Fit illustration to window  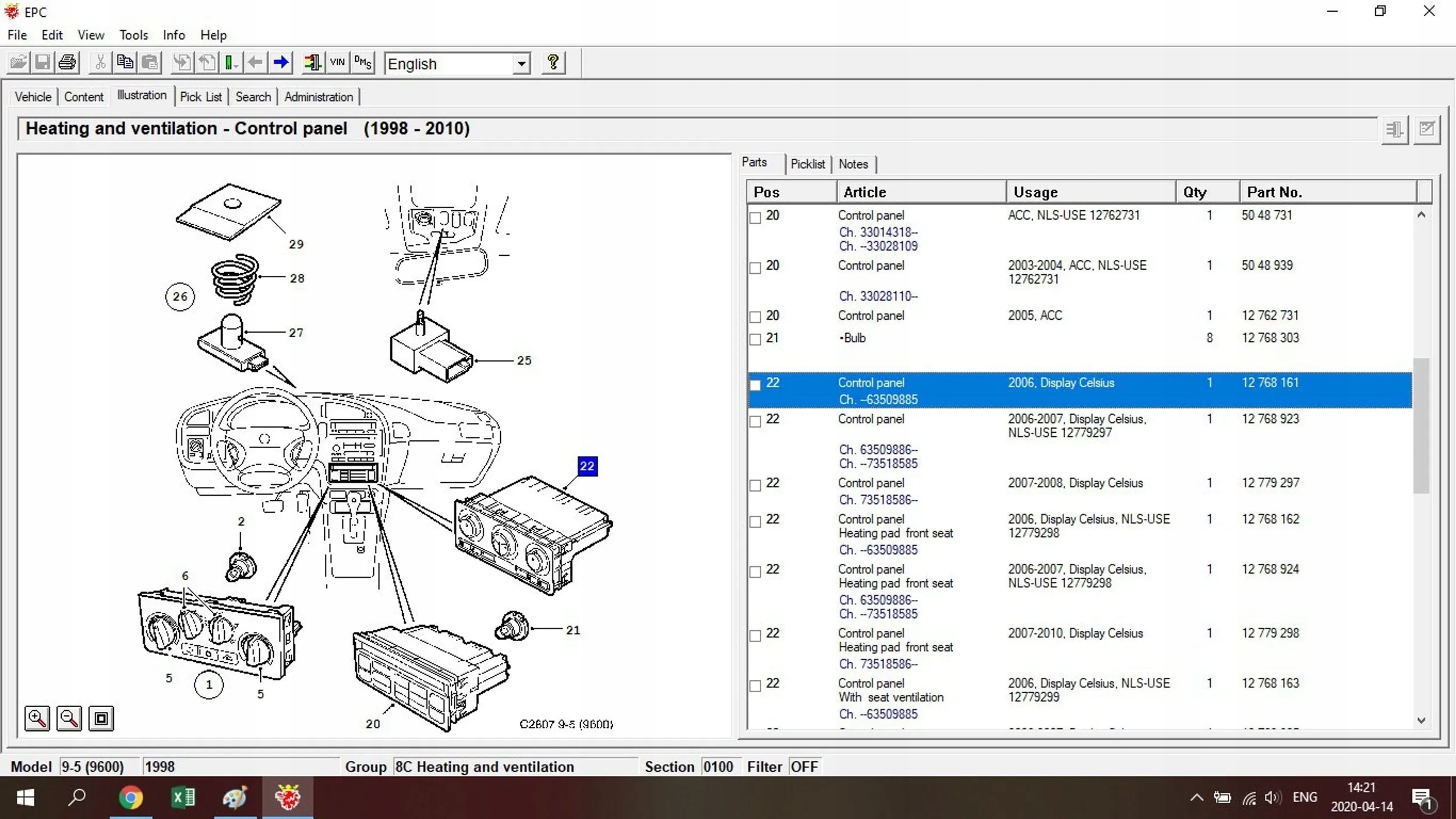pos(101,718)
